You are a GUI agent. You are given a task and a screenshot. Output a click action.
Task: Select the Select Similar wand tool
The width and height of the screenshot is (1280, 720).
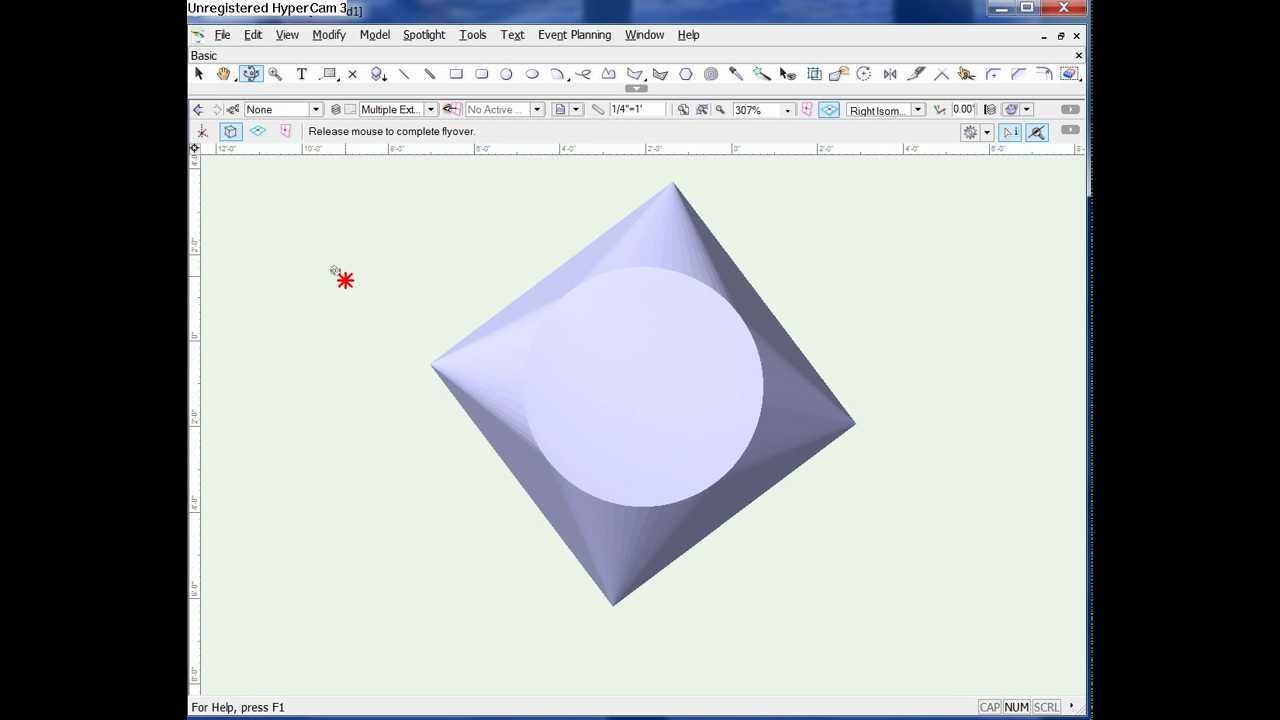click(762, 74)
